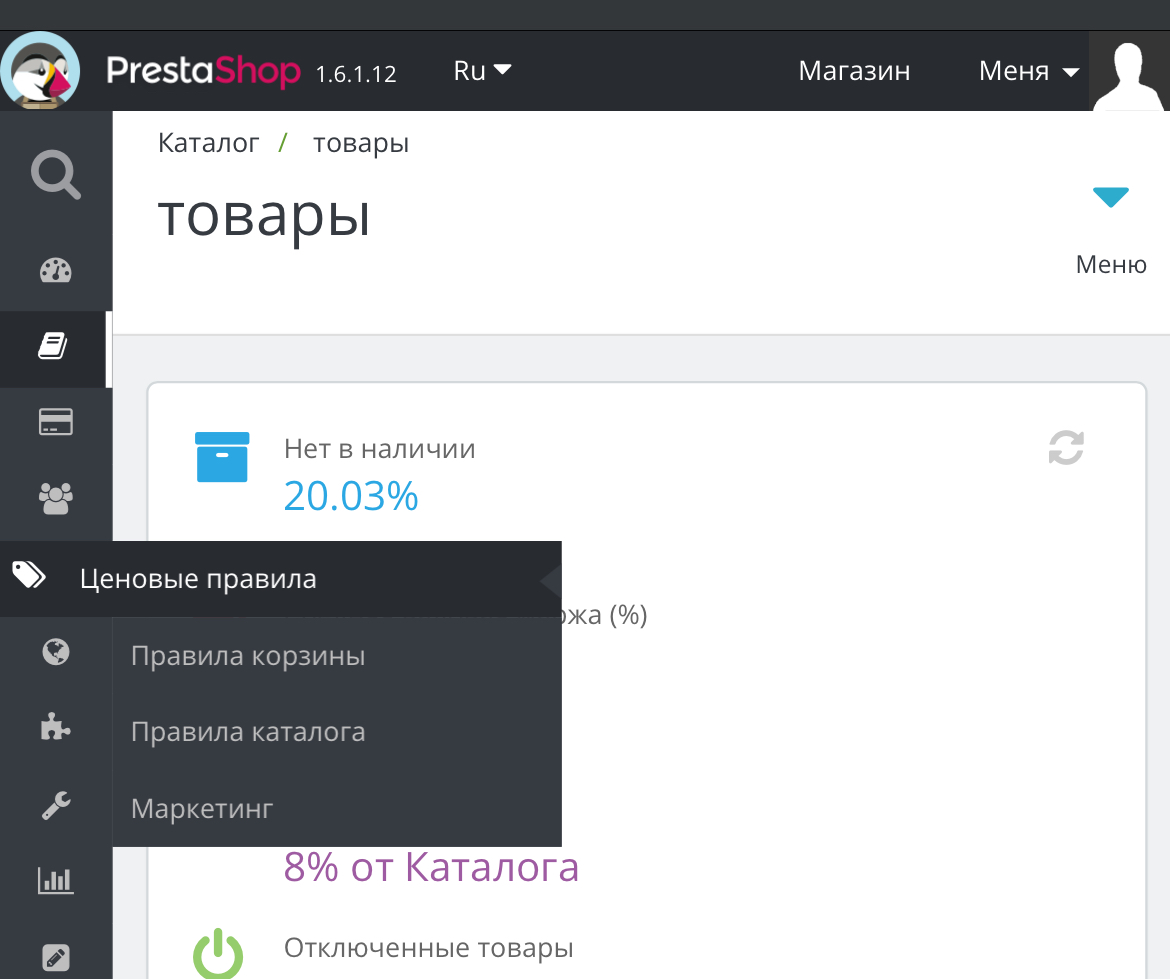Select Правила корзины submenu item
This screenshot has height=979, width=1170.
tap(248, 656)
